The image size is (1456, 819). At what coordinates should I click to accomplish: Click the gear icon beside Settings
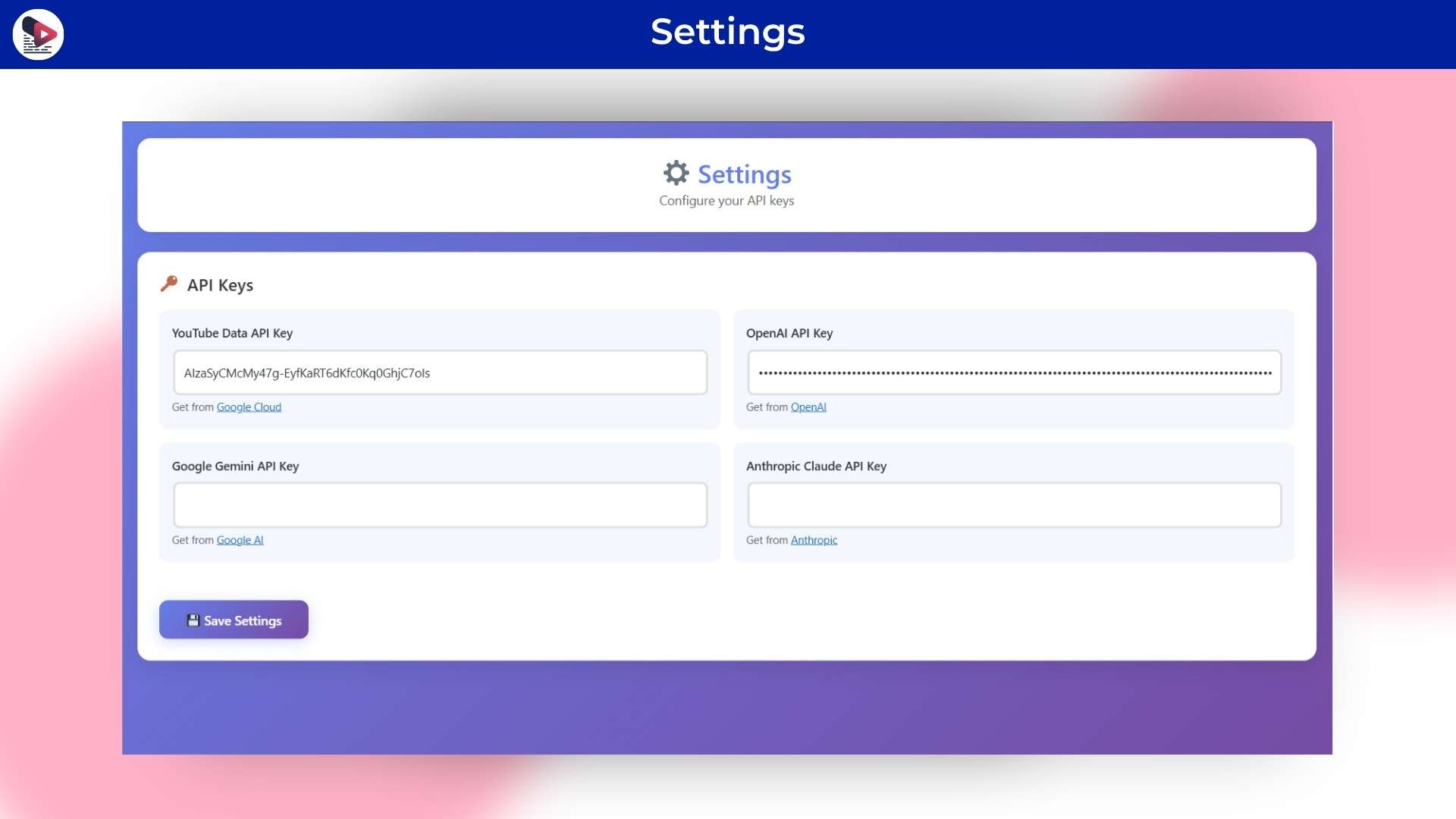(676, 174)
